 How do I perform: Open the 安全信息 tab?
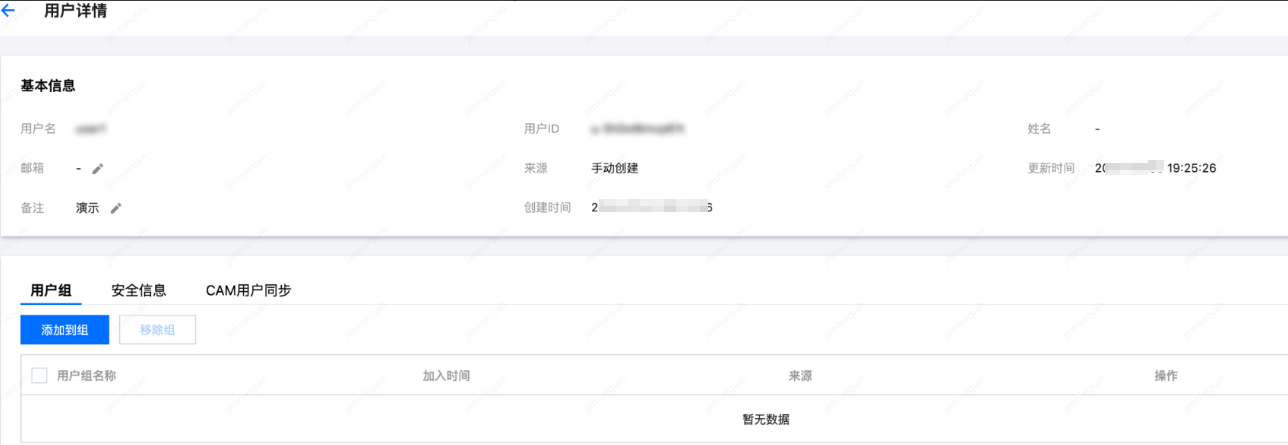click(139, 291)
